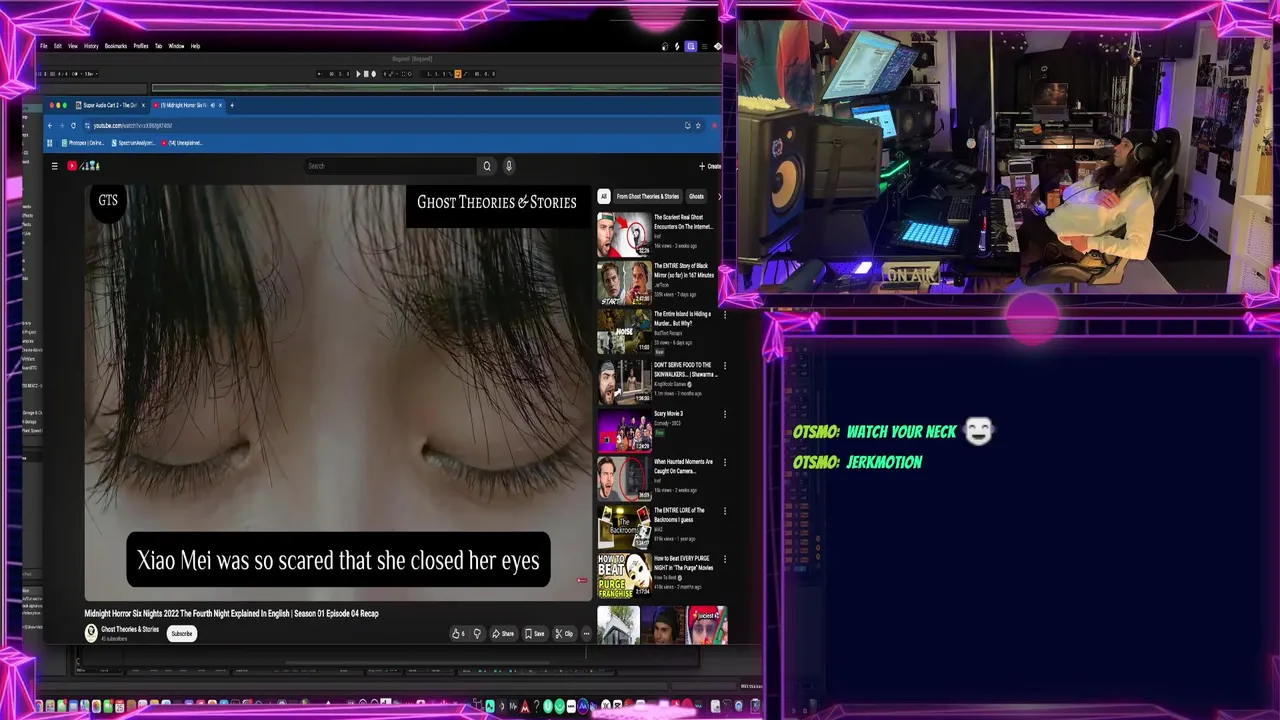Activate voice search microphone on YouTube
This screenshot has width=1280, height=720.
click(508, 166)
